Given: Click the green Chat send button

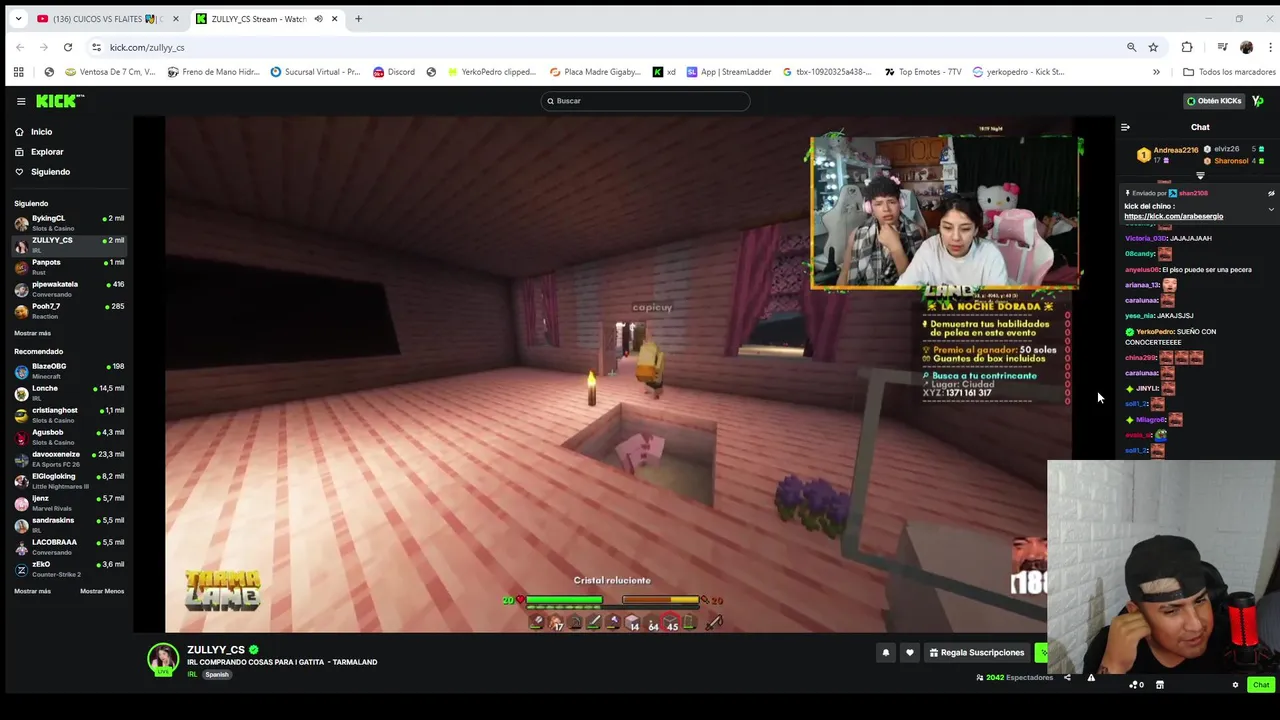Looking at the screenshot, I should [x=1260, y=685].
